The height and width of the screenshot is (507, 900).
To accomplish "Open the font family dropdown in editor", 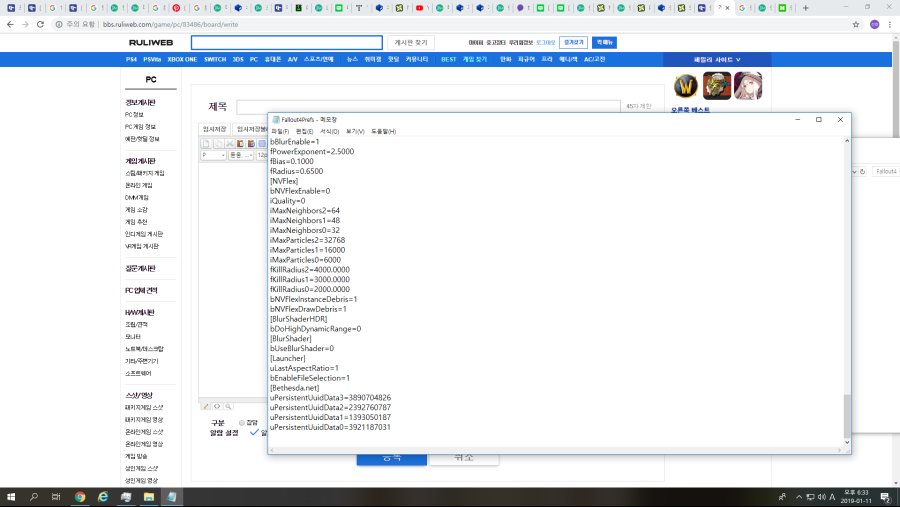I will (240, 155).
